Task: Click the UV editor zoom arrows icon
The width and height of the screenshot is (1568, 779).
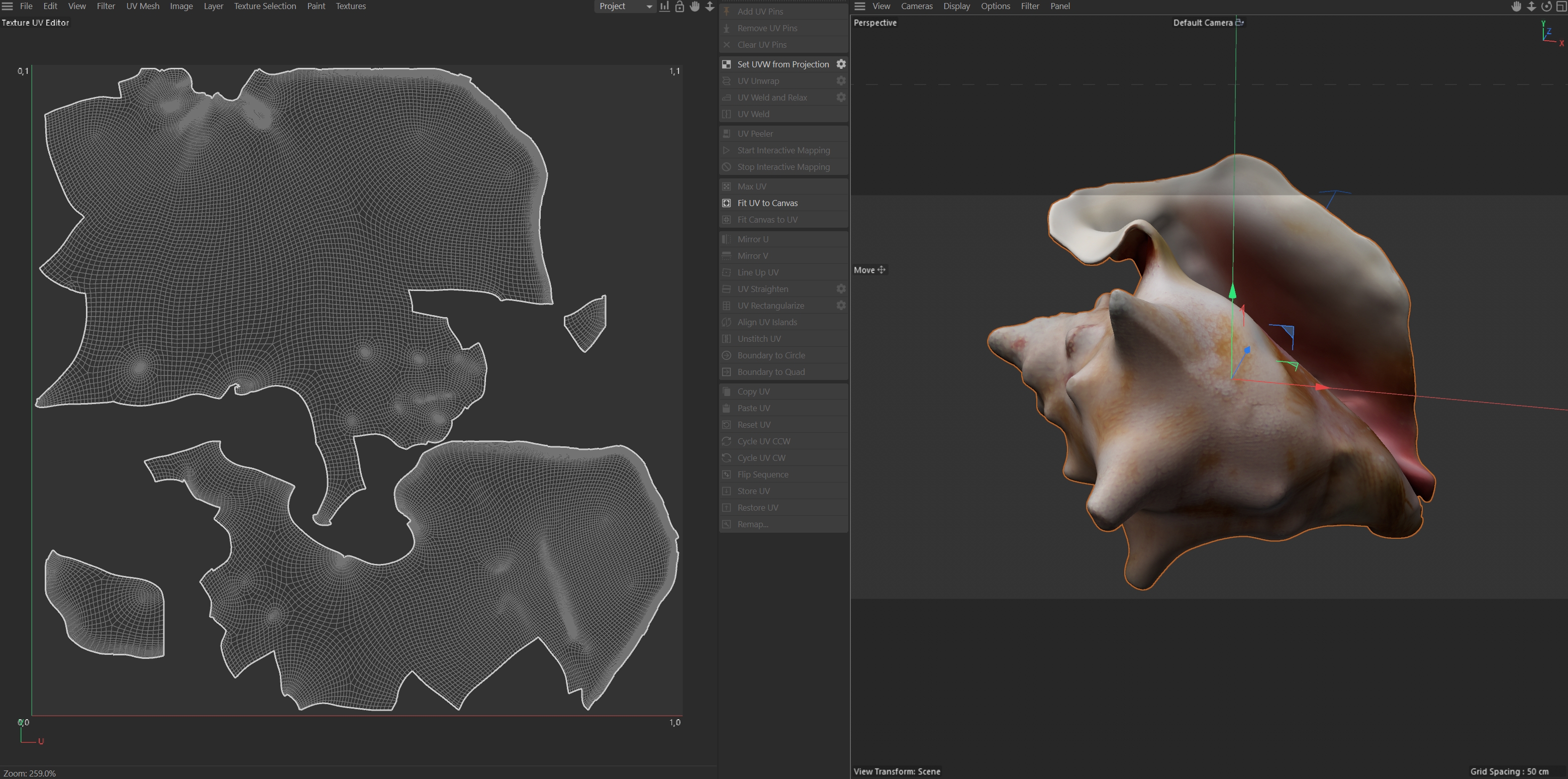Action: pyautogui.click(x=710, y=6)
